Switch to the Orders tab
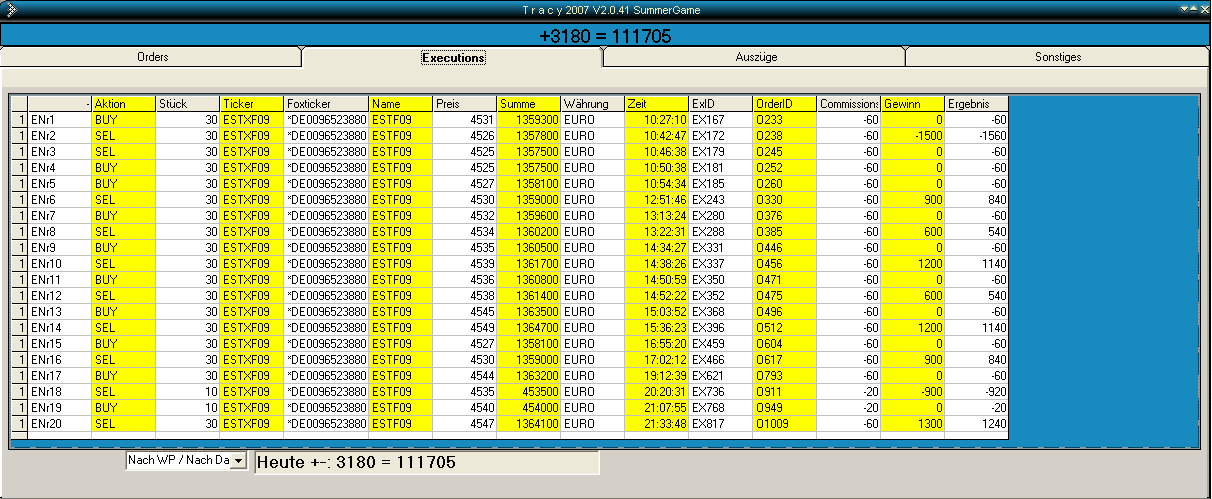 coord(152,57)
